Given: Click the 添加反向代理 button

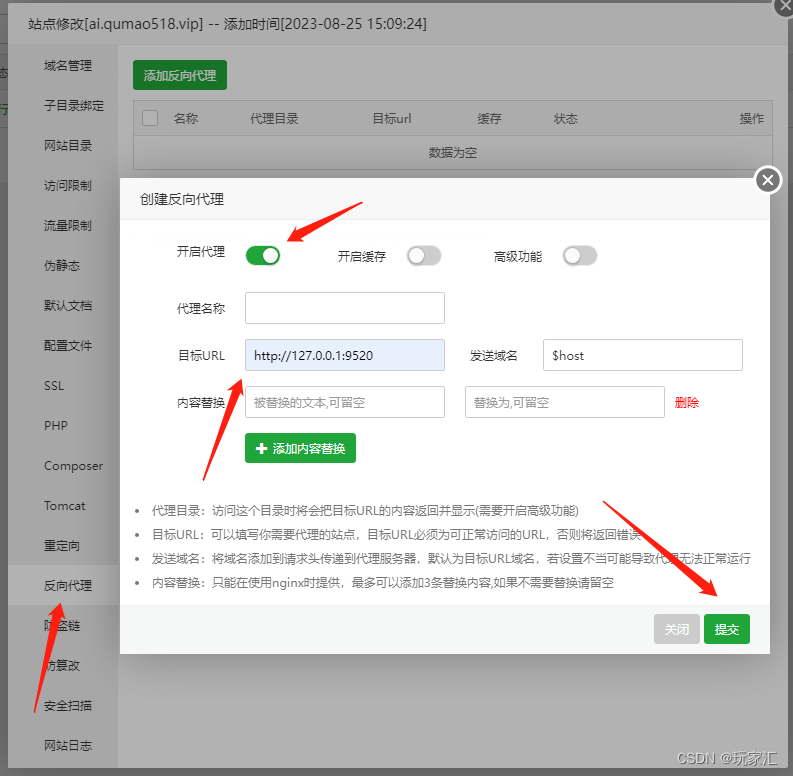Looking at the screenshot, I should pos(180,75).
